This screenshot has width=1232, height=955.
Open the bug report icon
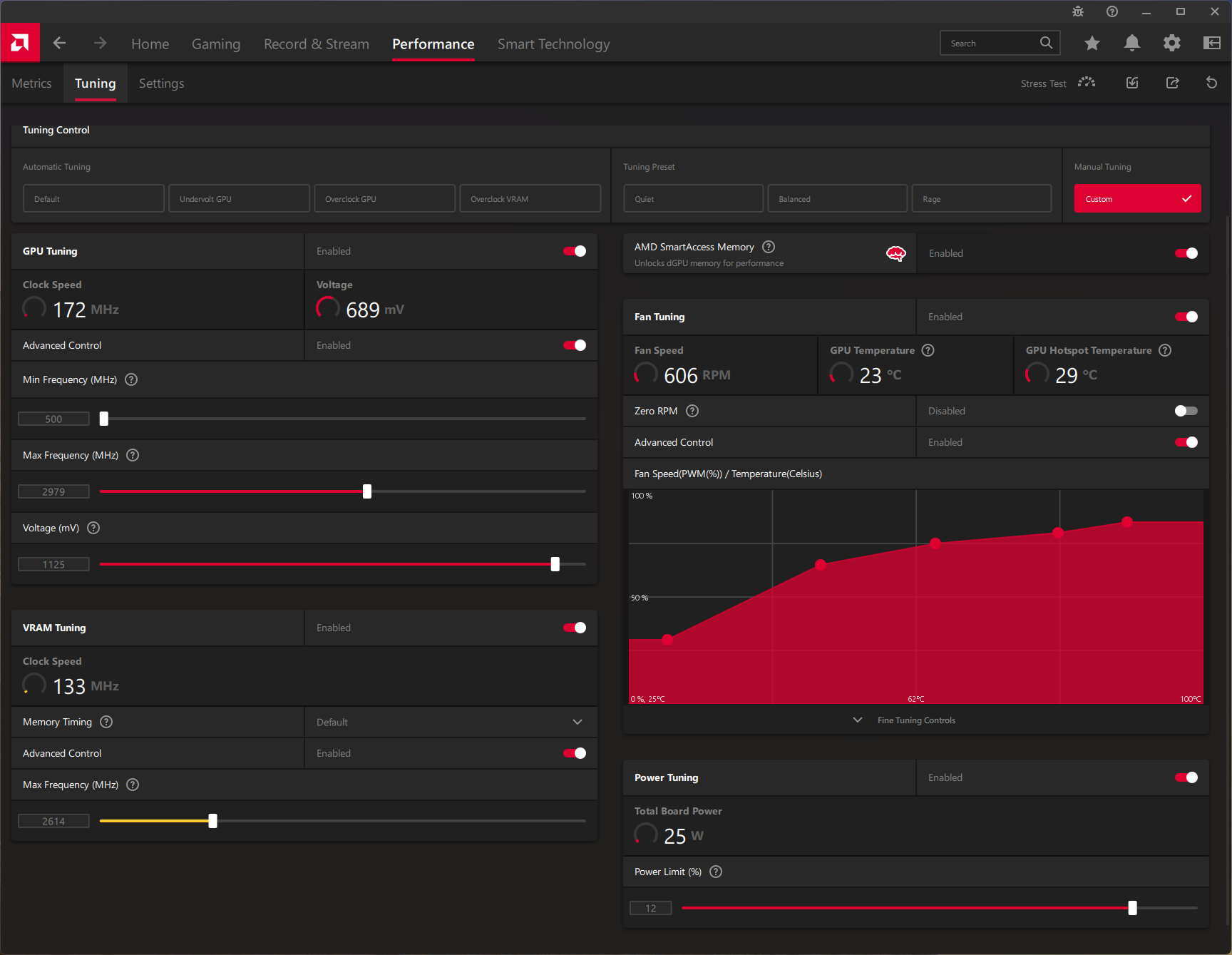(1078, 11)
